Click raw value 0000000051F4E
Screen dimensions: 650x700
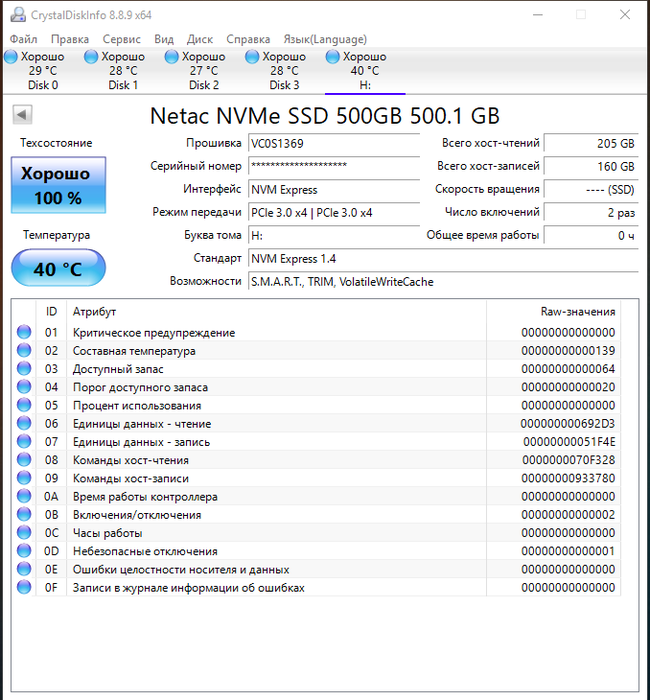coord(569,442)
